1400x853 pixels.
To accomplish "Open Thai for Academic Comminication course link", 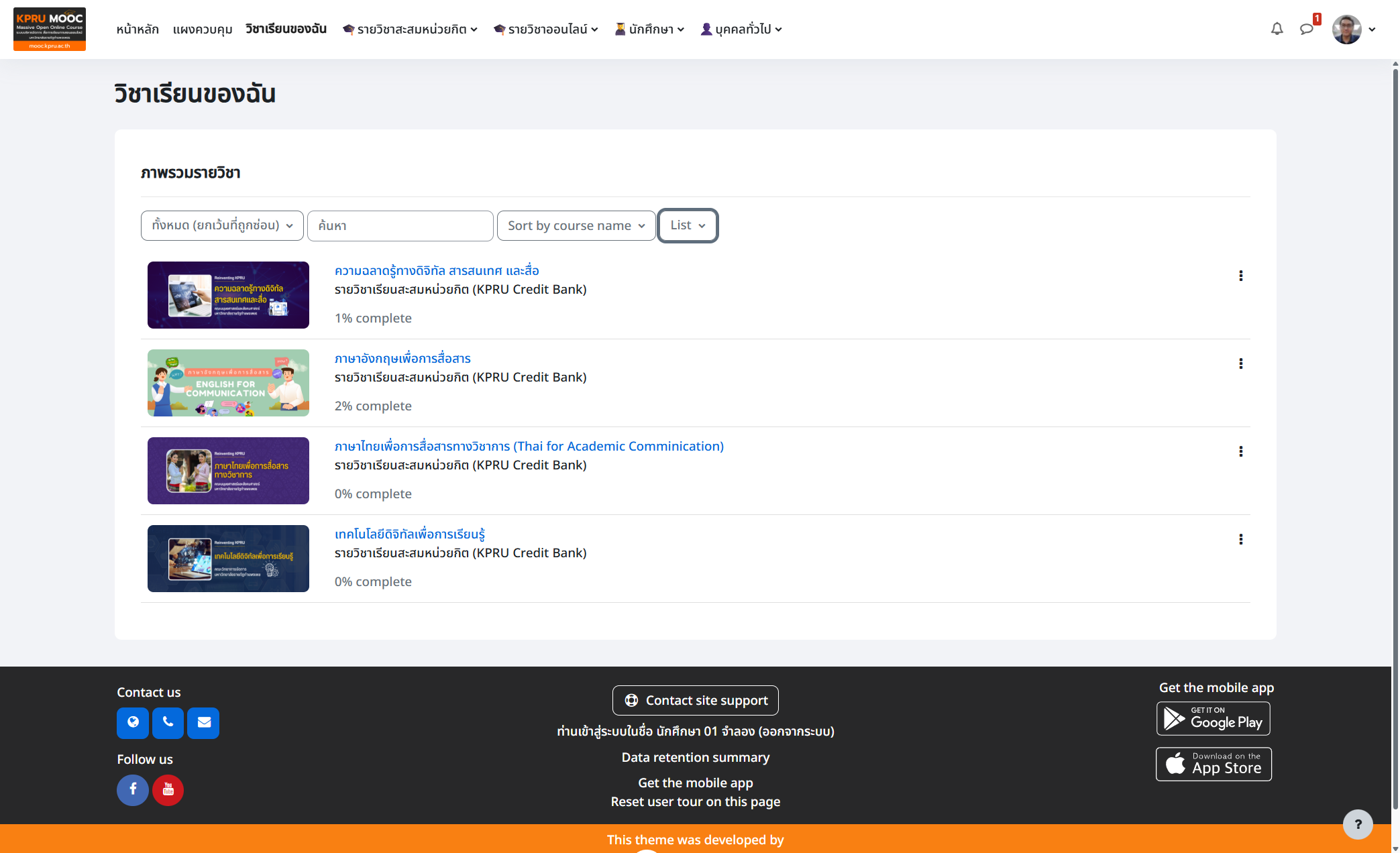I will [529, 446].
